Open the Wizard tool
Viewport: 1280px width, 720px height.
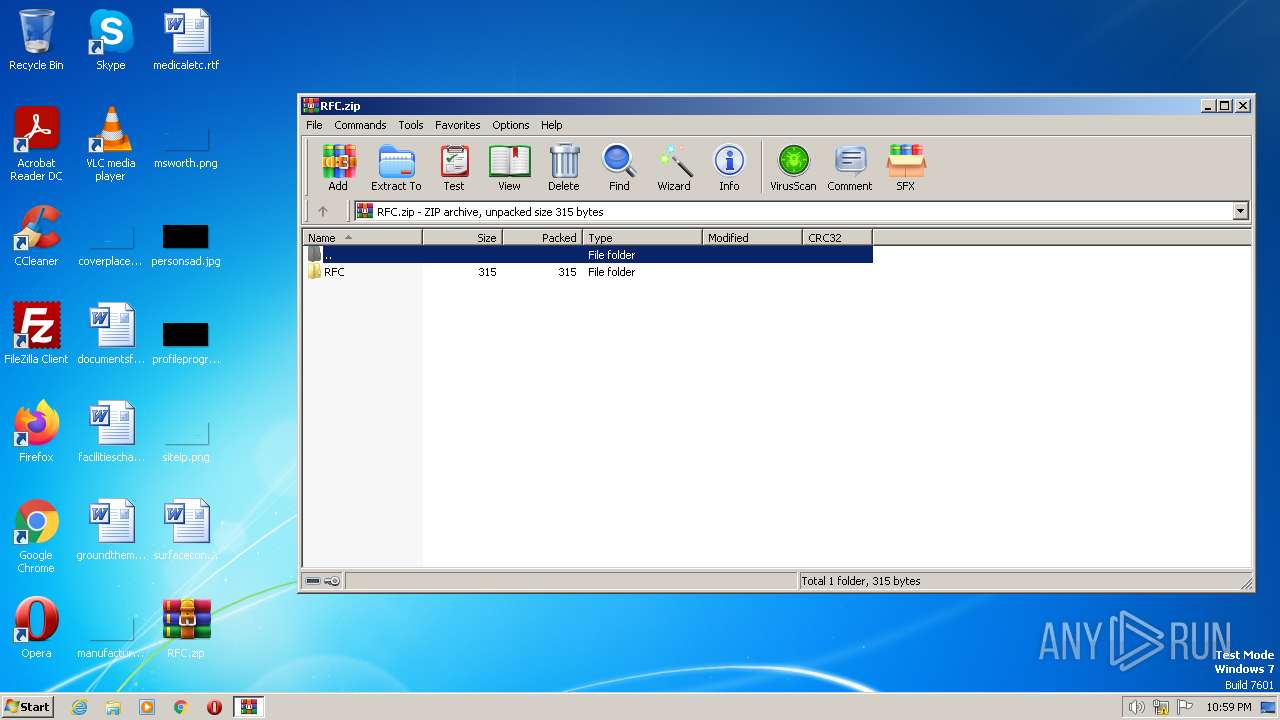pyautogui.click(x=674, y=167)
